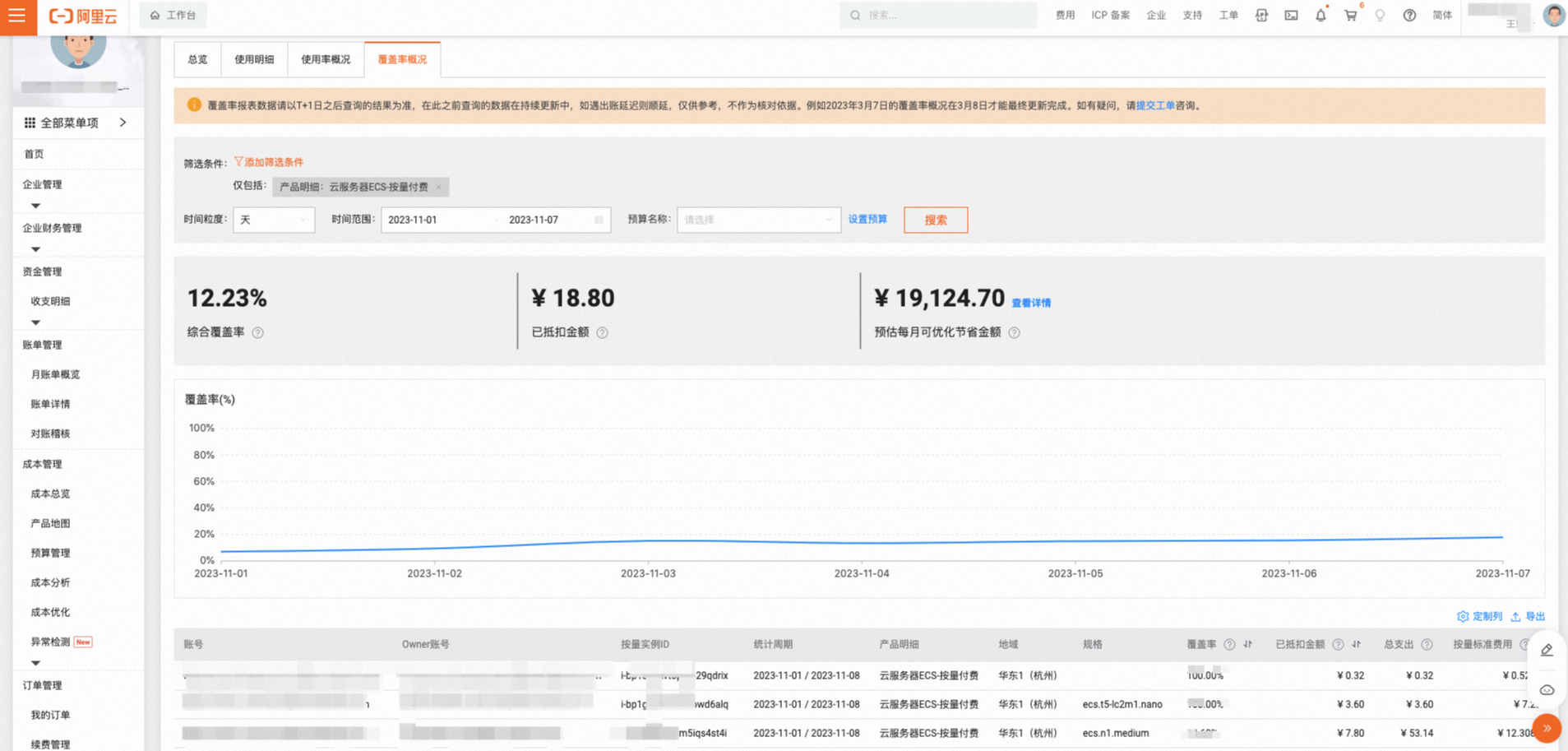Screen dimensions: 1568x751
Task: Show help for 预估每月可优化节省金额
Action: [x=1014, y=332]
